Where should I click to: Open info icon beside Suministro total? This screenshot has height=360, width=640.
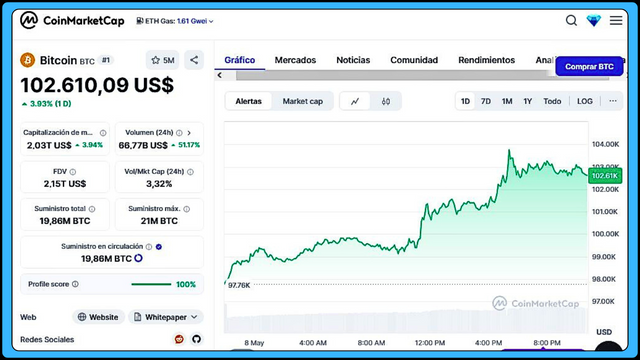click(92, 209)
